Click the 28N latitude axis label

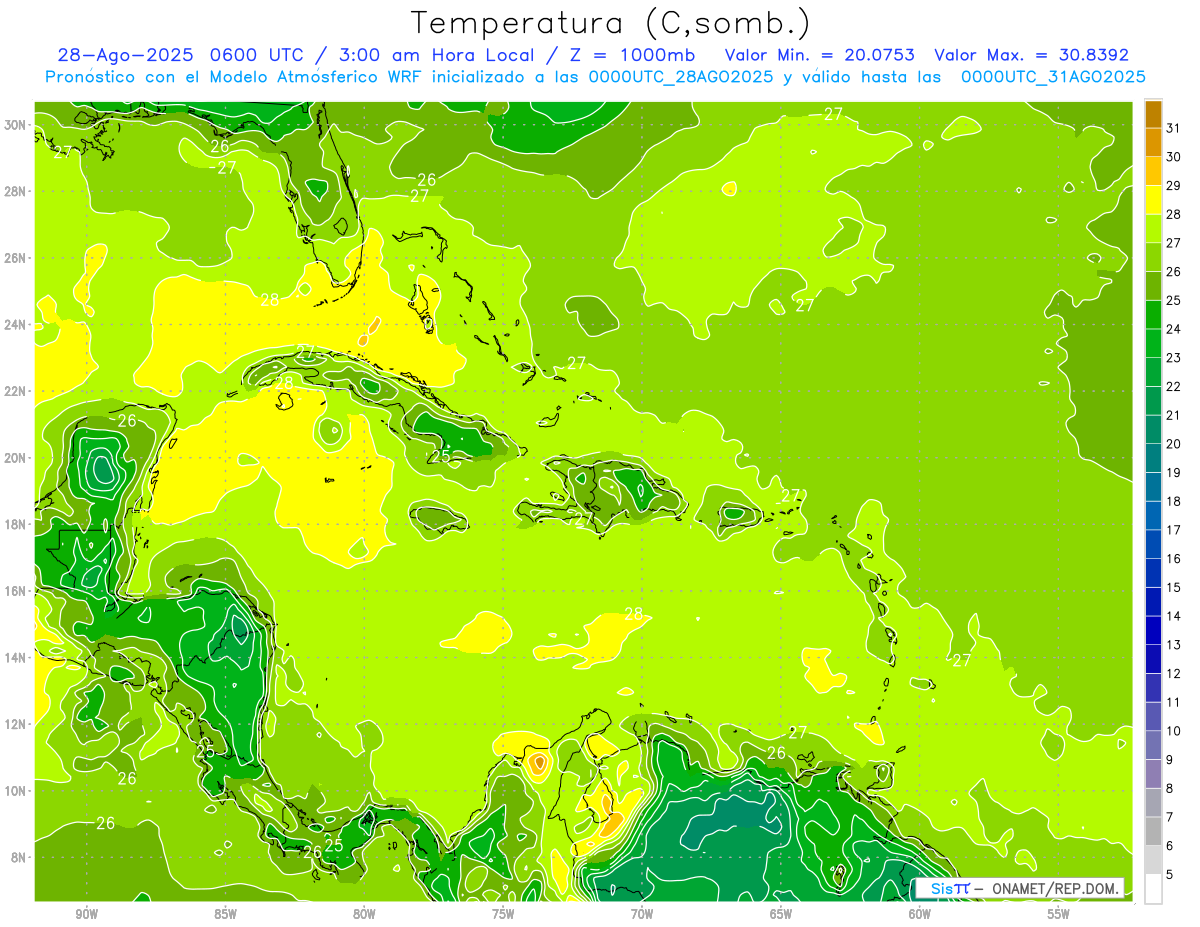pos(17,191)
